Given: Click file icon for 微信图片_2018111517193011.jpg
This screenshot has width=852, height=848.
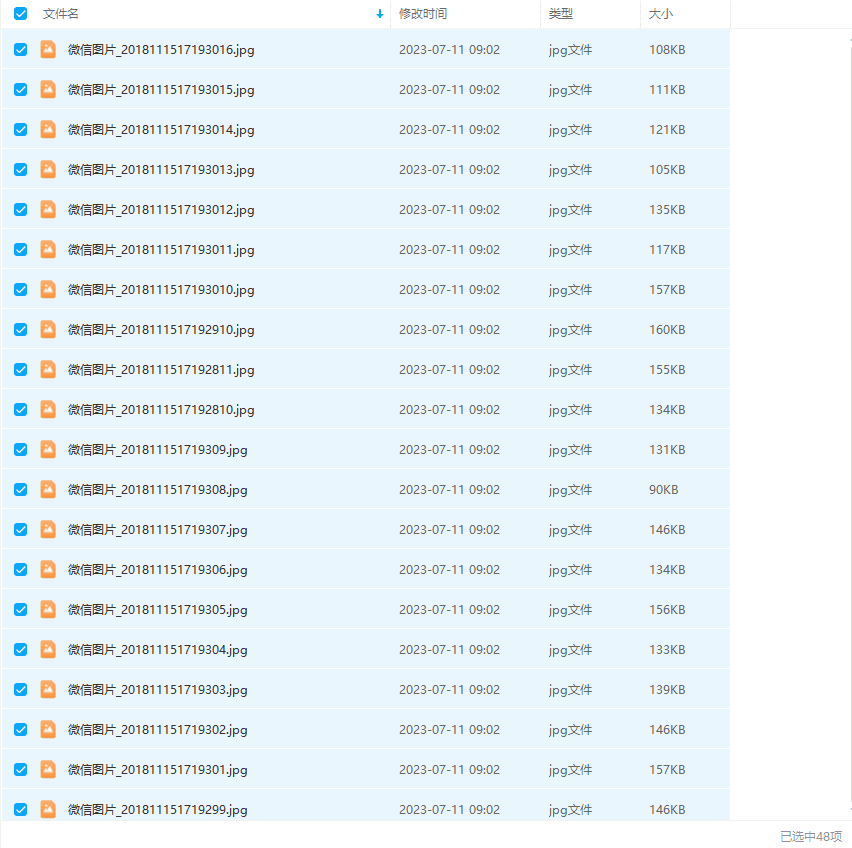Looking at the screenshot, I should pyautogui.click(x=48, y=249).
